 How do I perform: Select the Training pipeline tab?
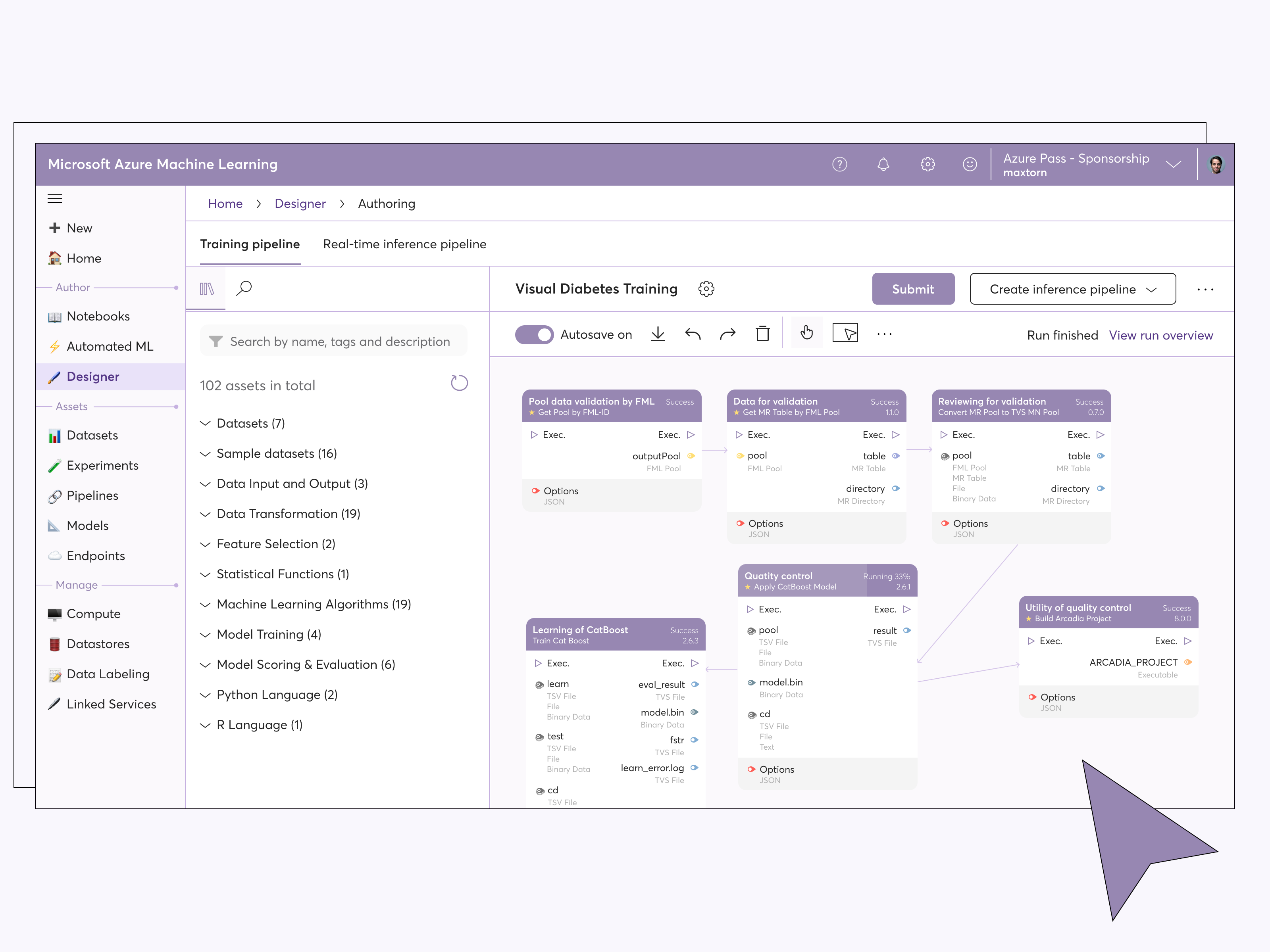(250, 244)
